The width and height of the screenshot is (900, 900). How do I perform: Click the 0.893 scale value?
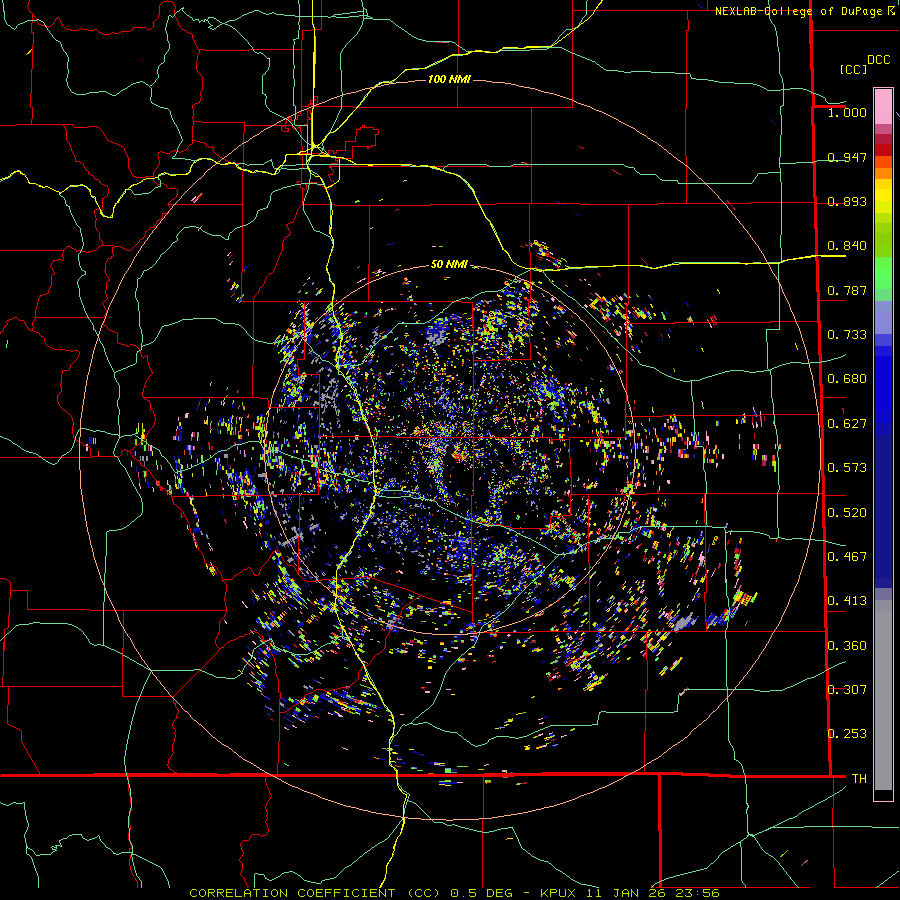[x=847, y=201]
